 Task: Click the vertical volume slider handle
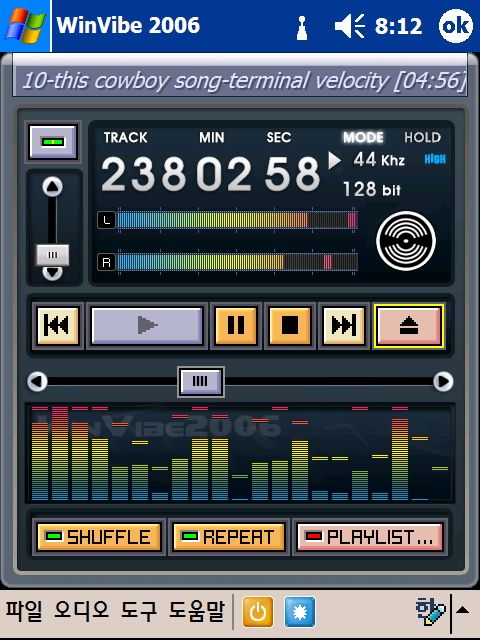click(53, 255)
